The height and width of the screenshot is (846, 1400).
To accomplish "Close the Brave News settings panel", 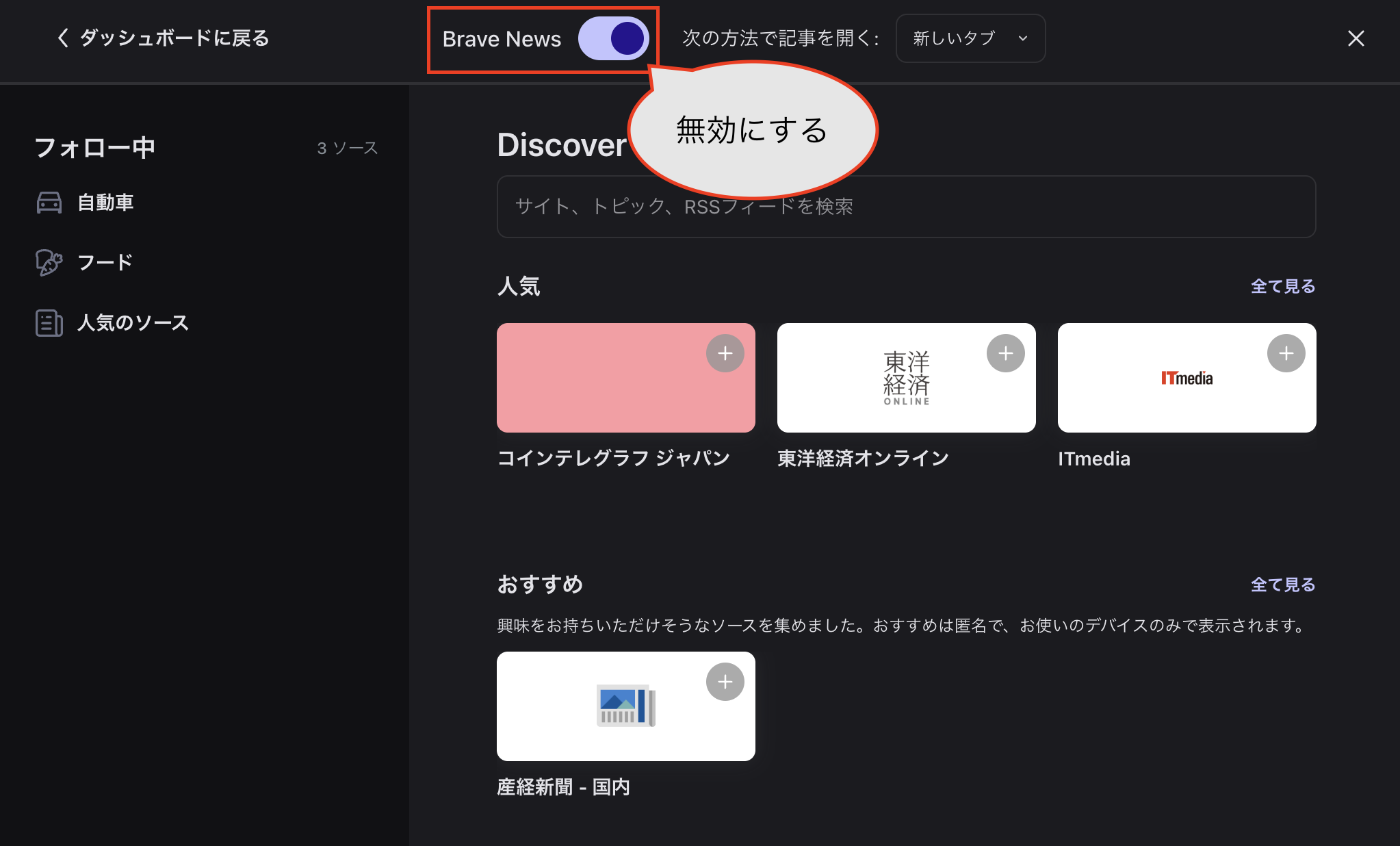I will [1356, 38].
